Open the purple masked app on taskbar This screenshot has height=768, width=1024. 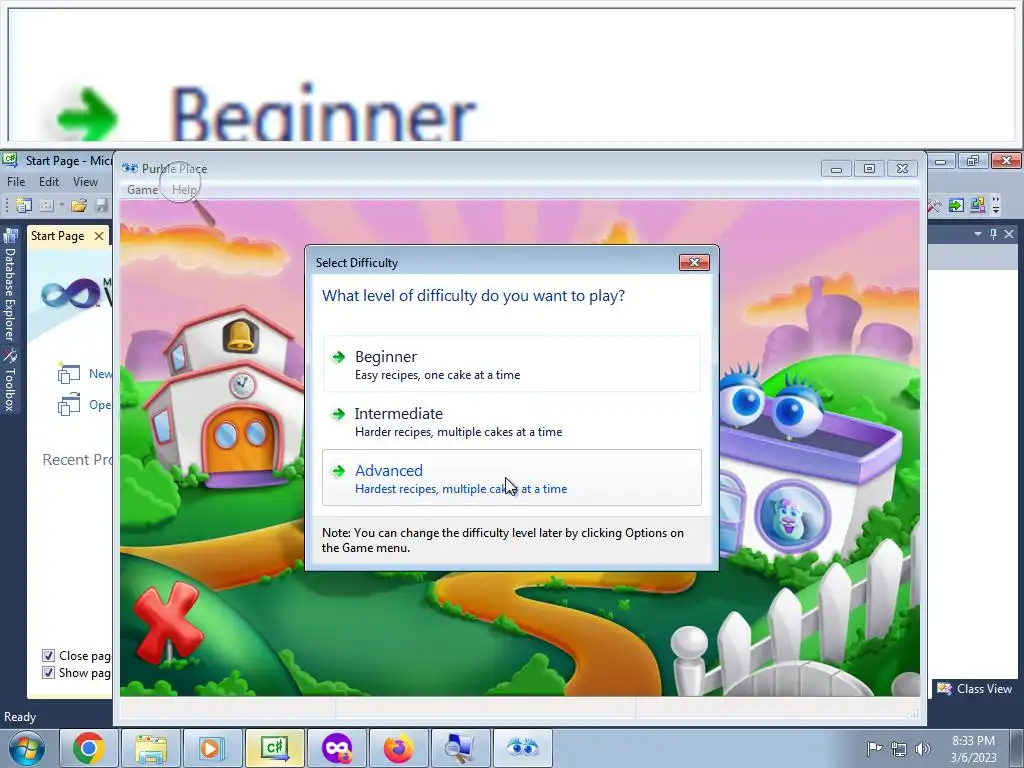[336, 748]
